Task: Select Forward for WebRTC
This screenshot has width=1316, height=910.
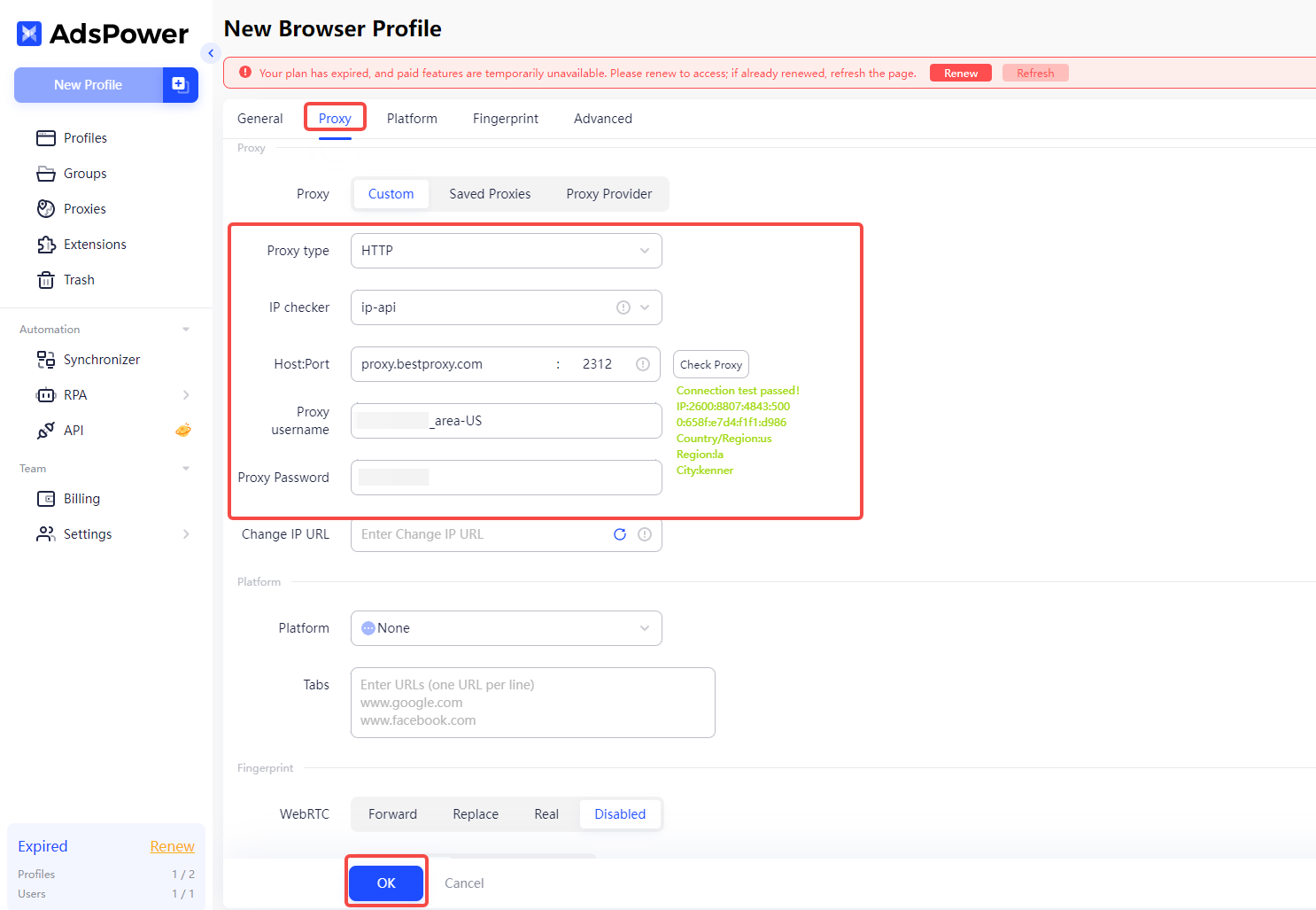Action: pyautogui.click(x=392, y=814)
